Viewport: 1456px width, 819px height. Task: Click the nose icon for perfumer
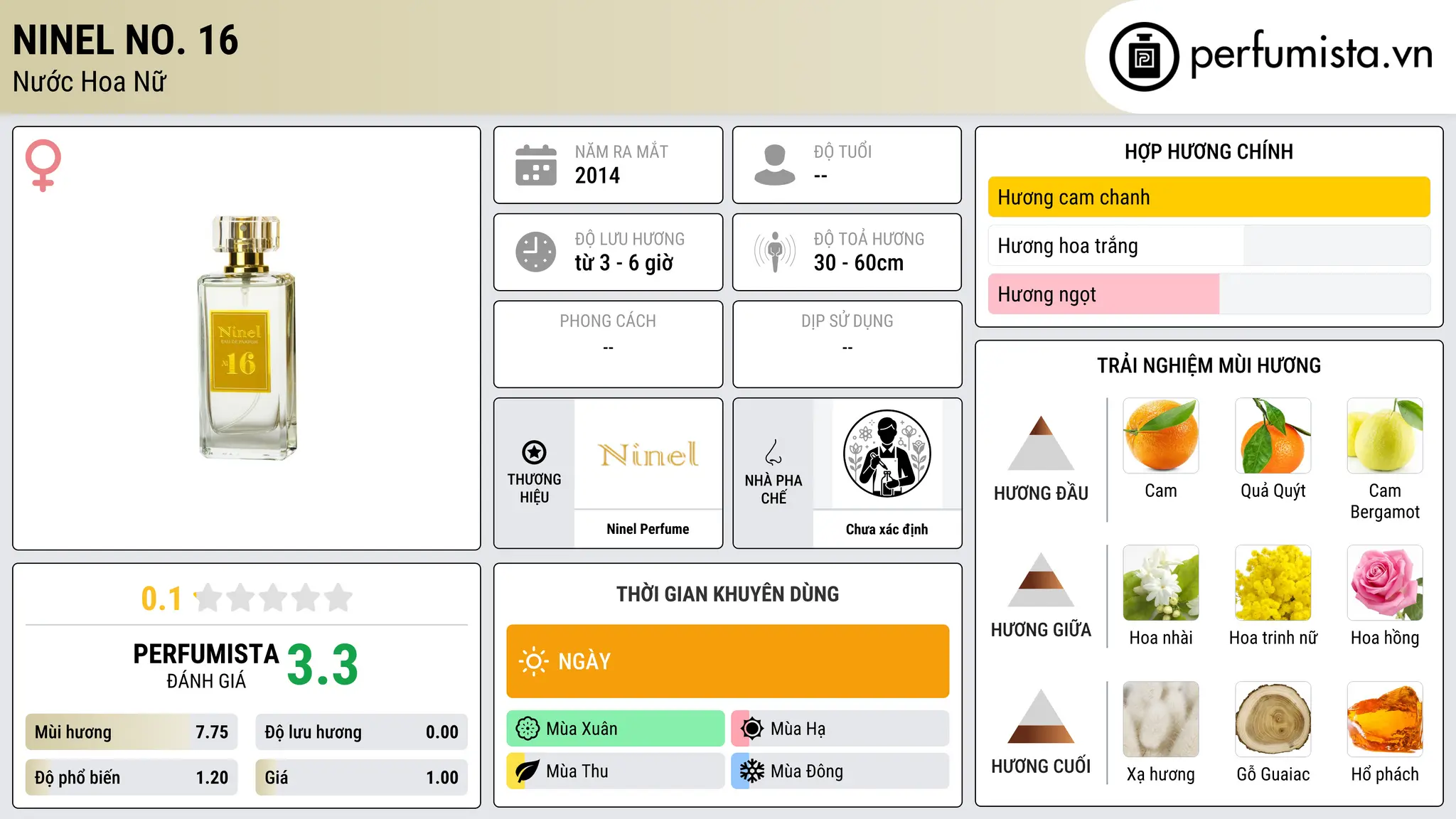point(773,452)
